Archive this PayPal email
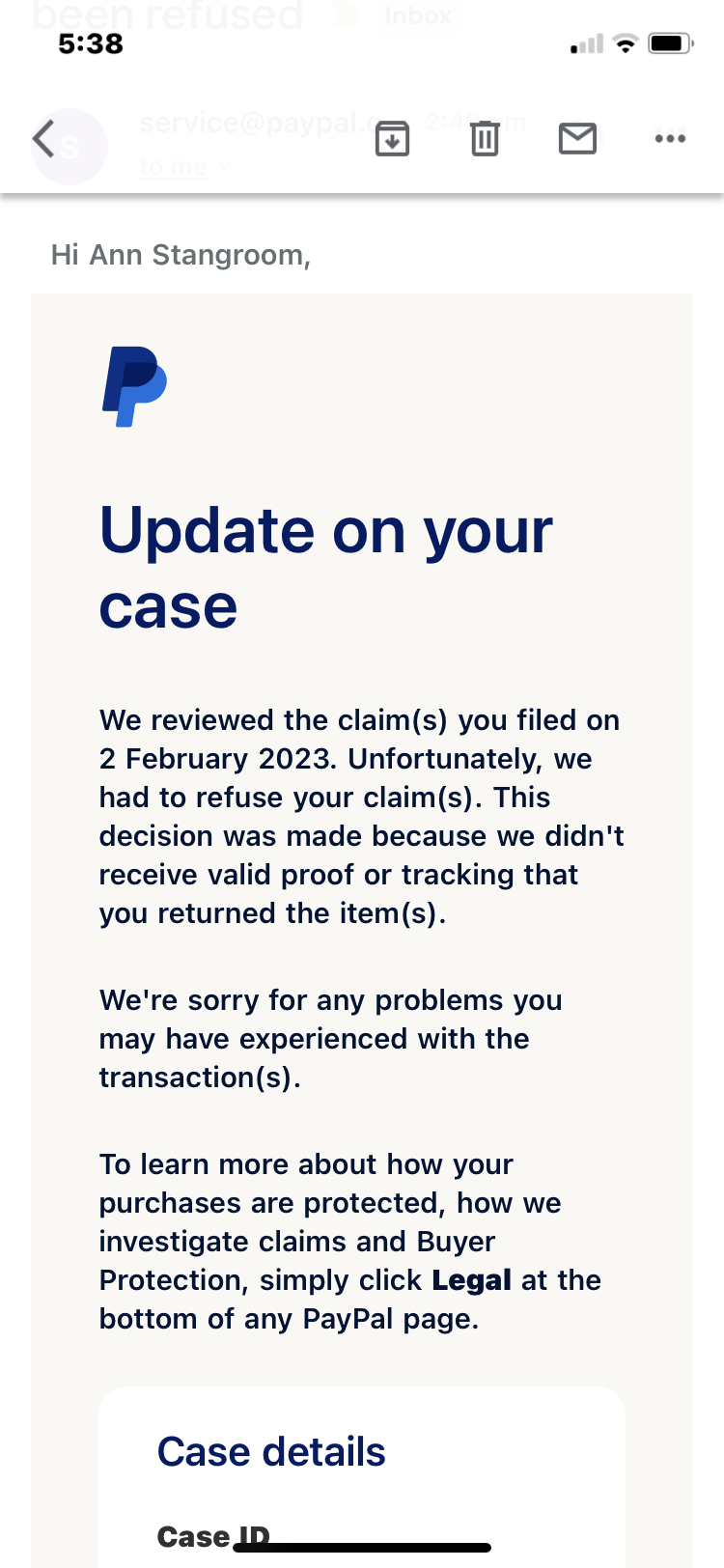The height and width of the screenshot is (1568, 724). pos(392,139)
